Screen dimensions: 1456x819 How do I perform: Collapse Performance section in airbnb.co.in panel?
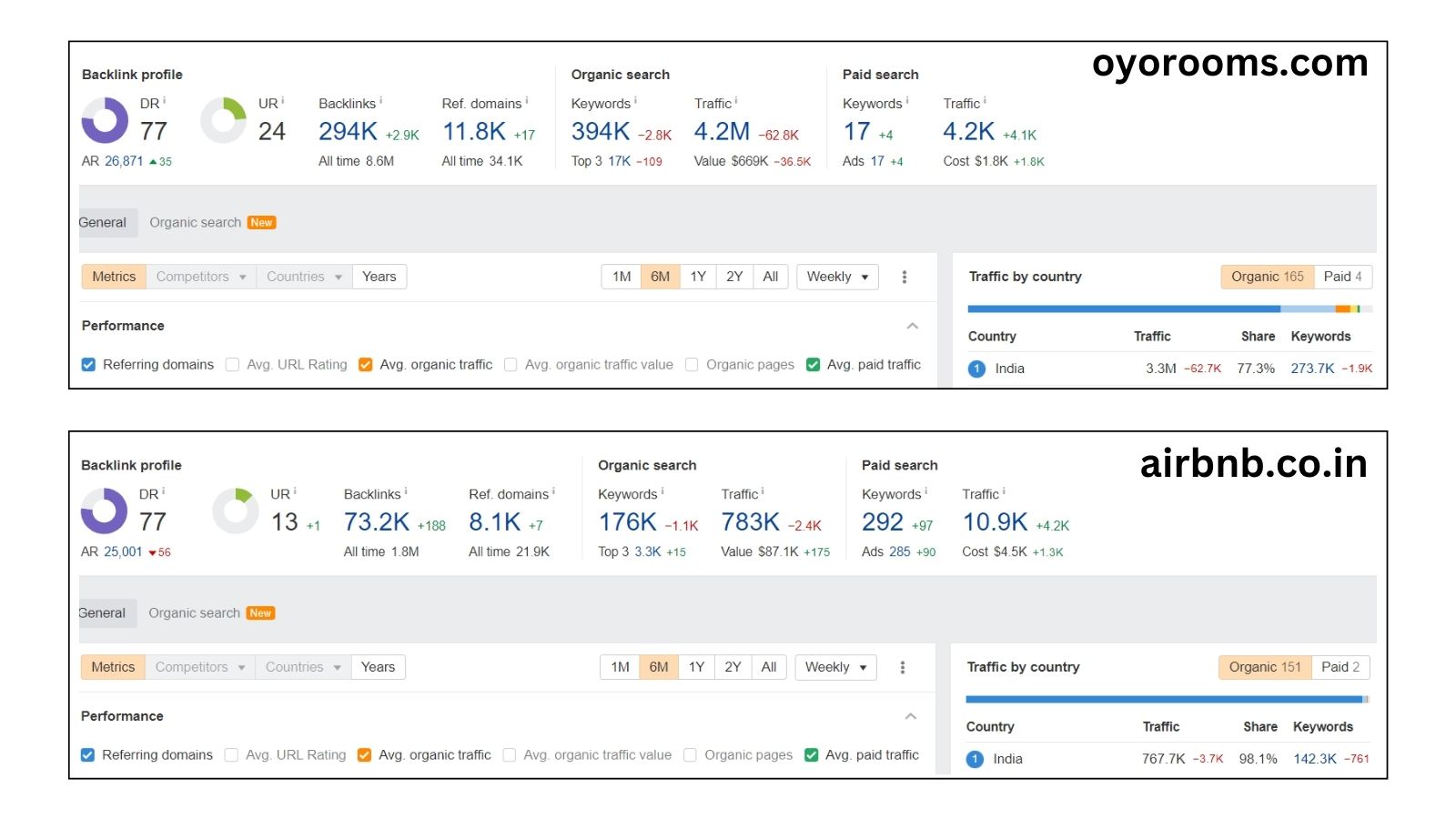point(910,716)
